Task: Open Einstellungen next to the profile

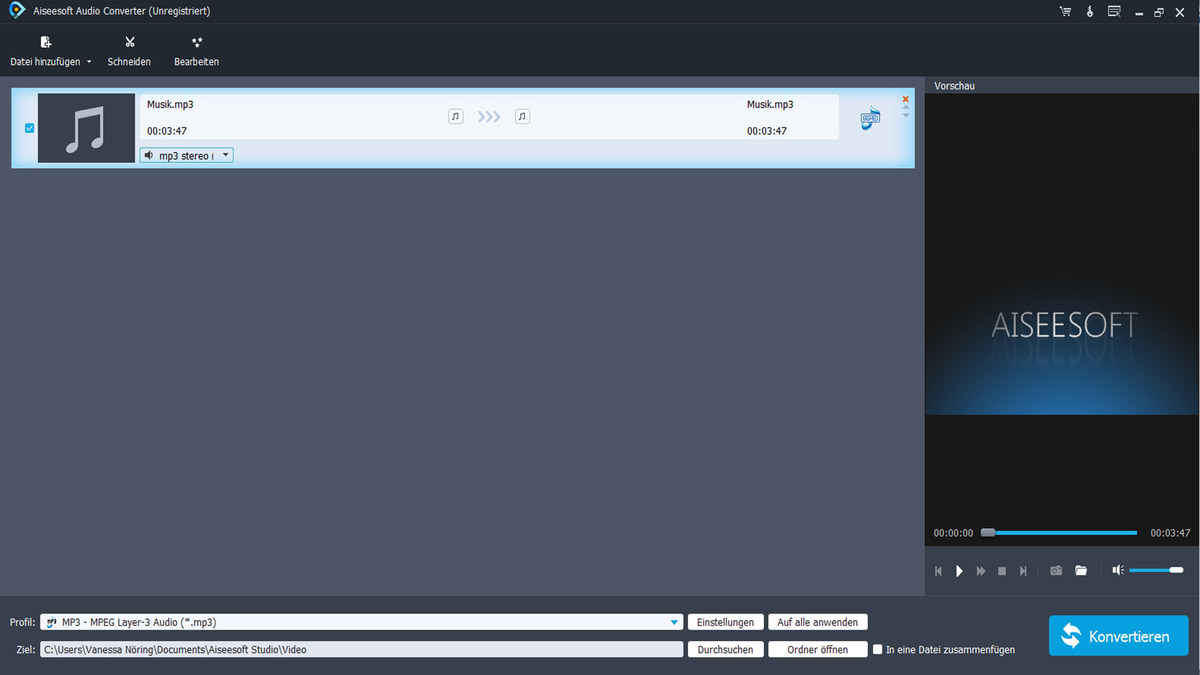Action: click(x=726, y=621)
